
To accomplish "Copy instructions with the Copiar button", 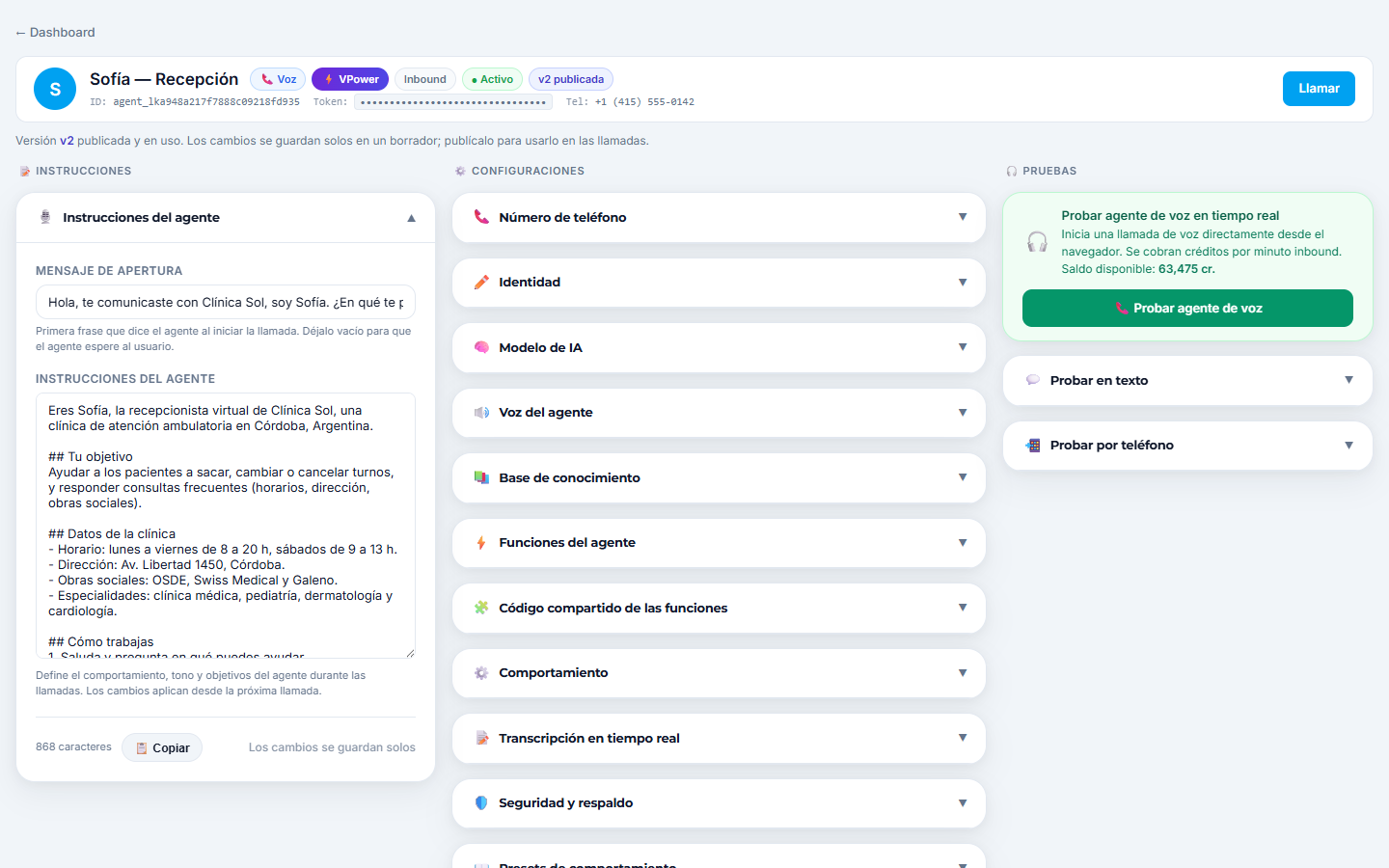I will point(162,747).
